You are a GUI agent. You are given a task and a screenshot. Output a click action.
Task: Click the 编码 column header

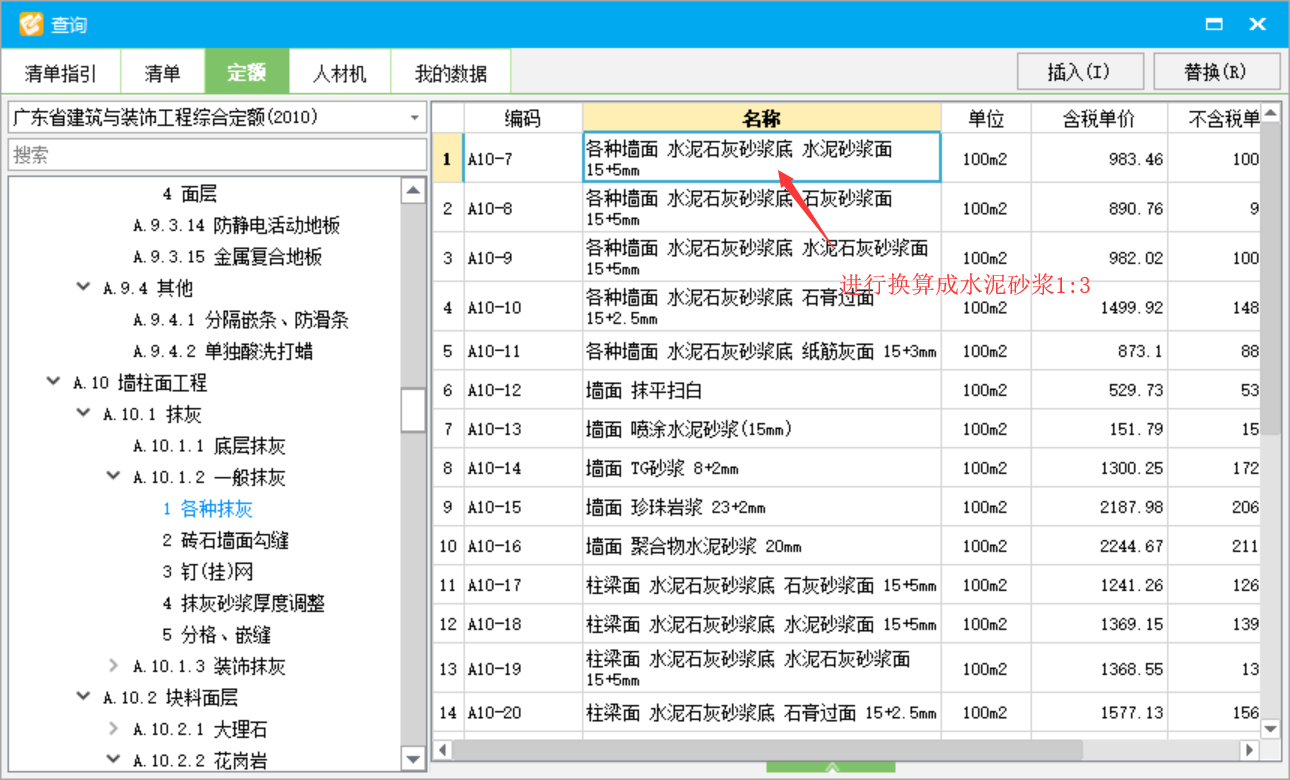[x=523, y=118]
